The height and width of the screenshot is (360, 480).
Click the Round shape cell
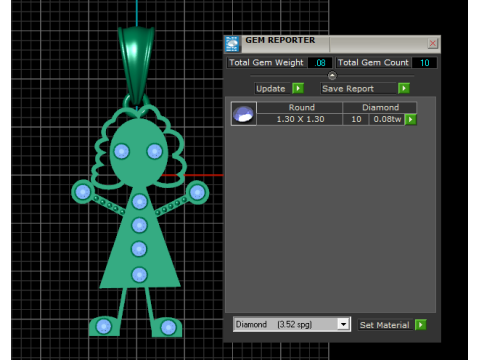coord(301,107)
